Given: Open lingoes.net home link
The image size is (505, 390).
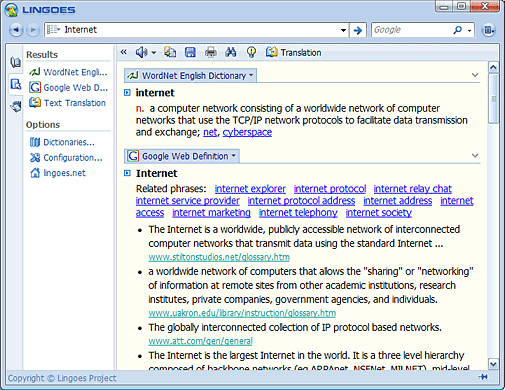Looking at the screenshot, I should pyautogui.click(x=58, y=173).
